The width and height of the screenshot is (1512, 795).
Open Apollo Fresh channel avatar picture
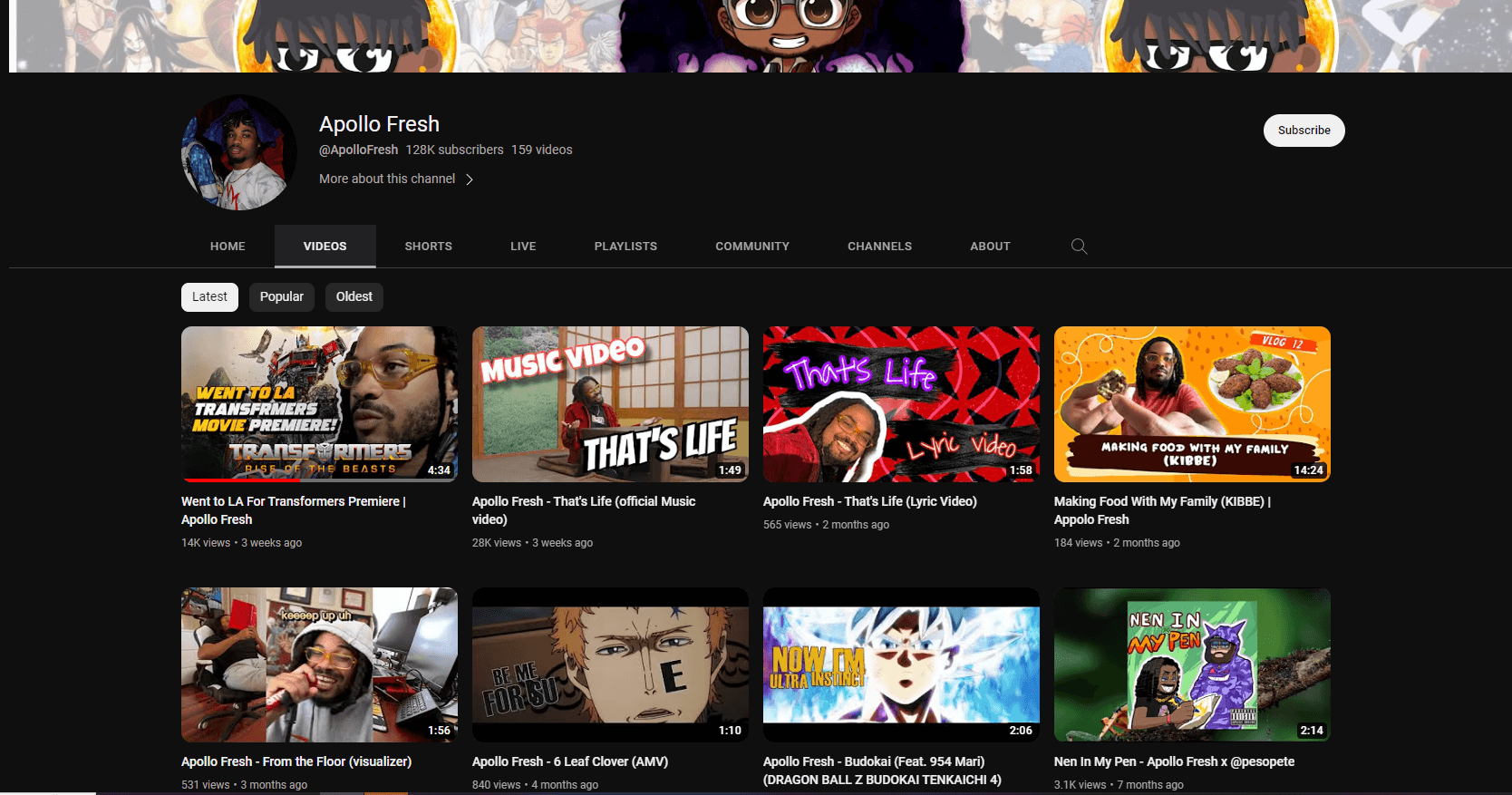point(239,152)
